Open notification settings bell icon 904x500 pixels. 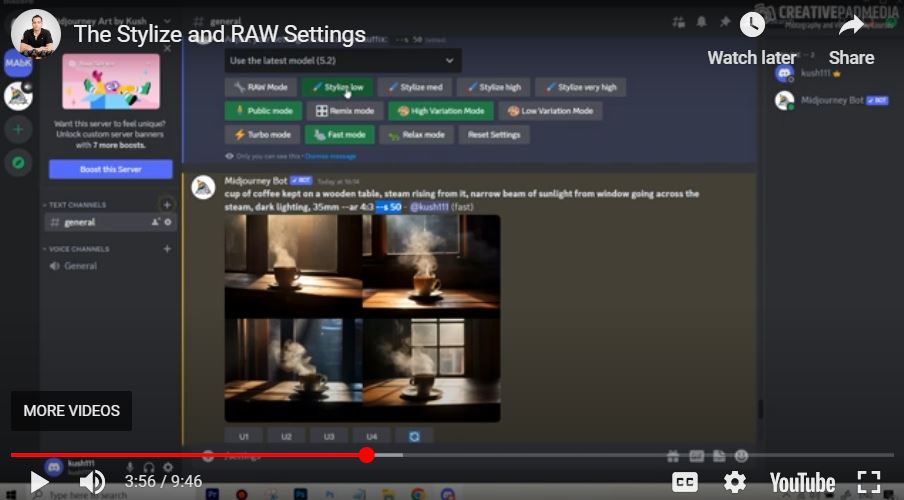(x=701, y=22)
